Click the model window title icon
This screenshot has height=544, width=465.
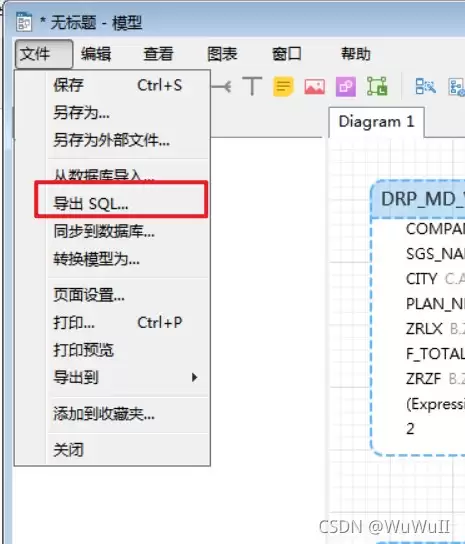[x=24, y=22]
